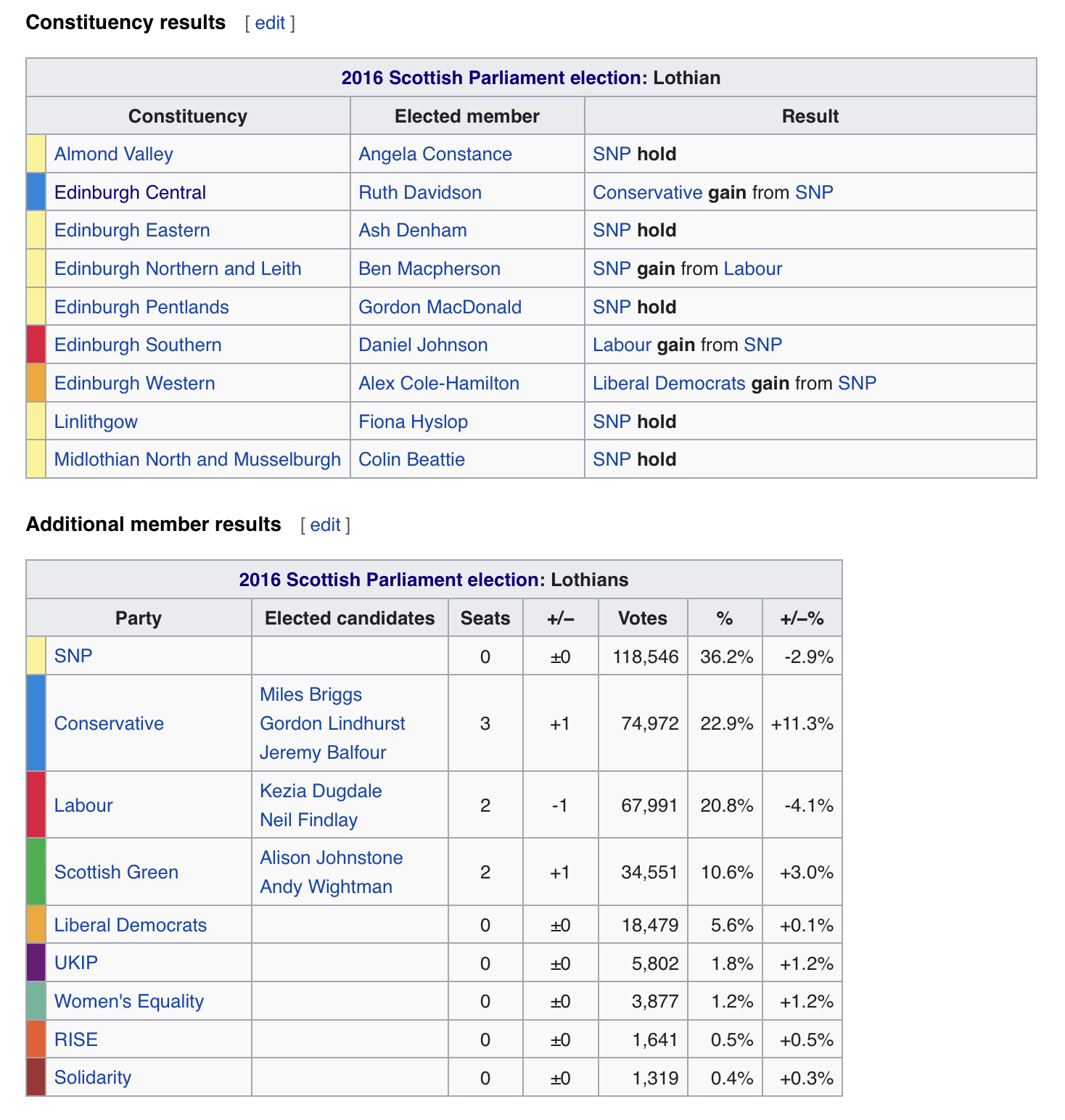1065x1120 pixels.
Task: Open Alison Johnstone's article
Action: point(332,857)
